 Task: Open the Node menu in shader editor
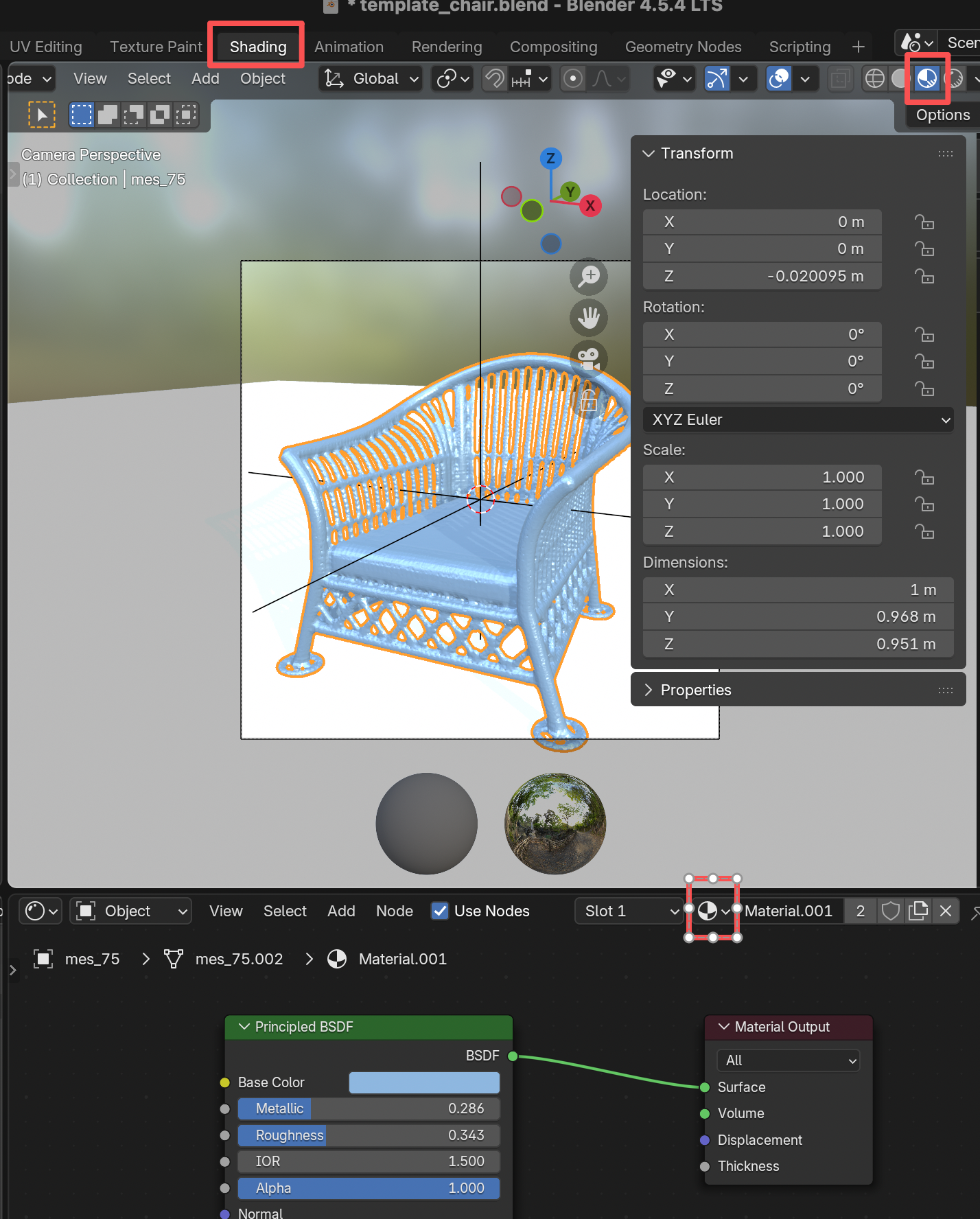click(x=394, y=911)
